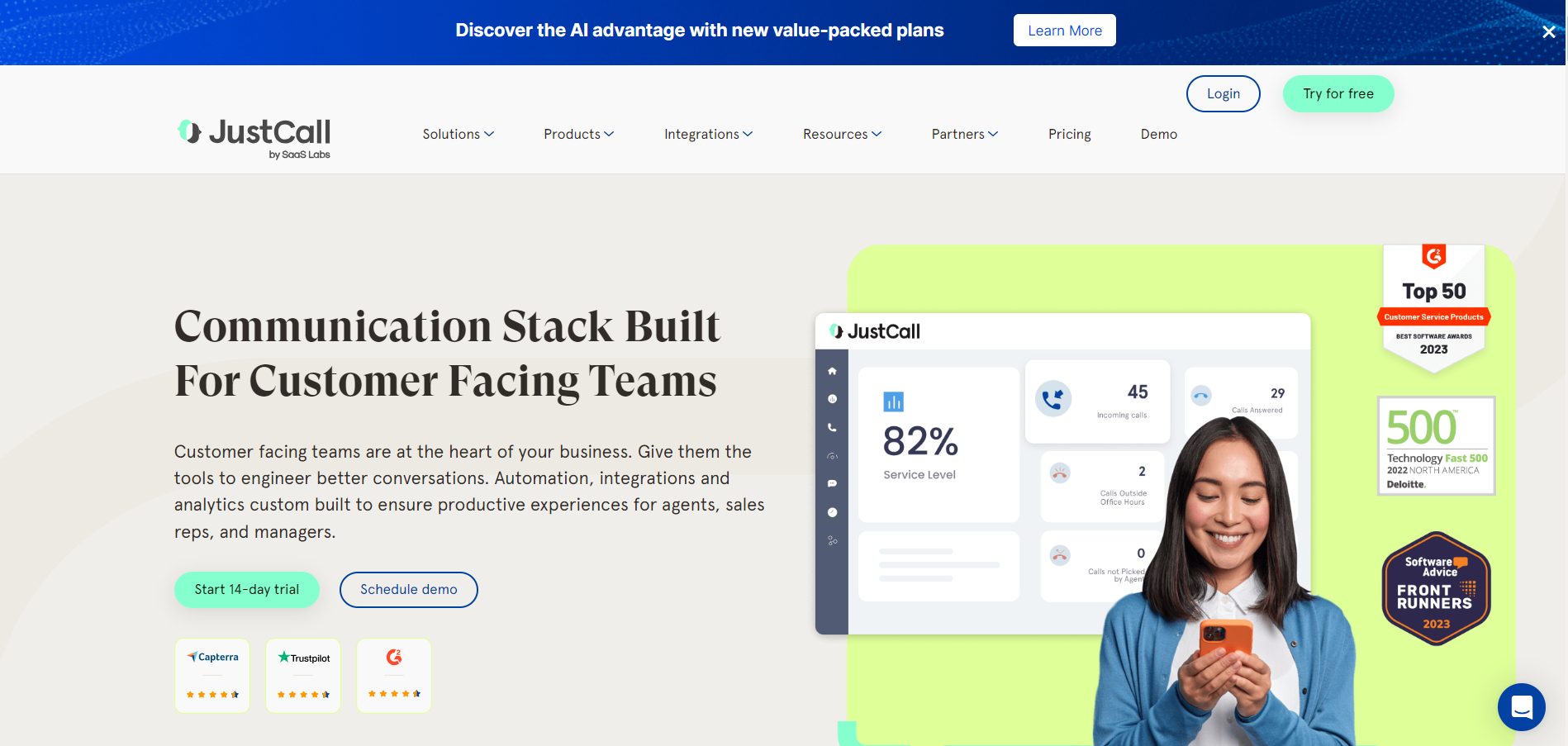The height and width of the screenshot is (746, 1568).
Task: Click the home icon in dashboard sidebar
Action: [x=832, y=371]
